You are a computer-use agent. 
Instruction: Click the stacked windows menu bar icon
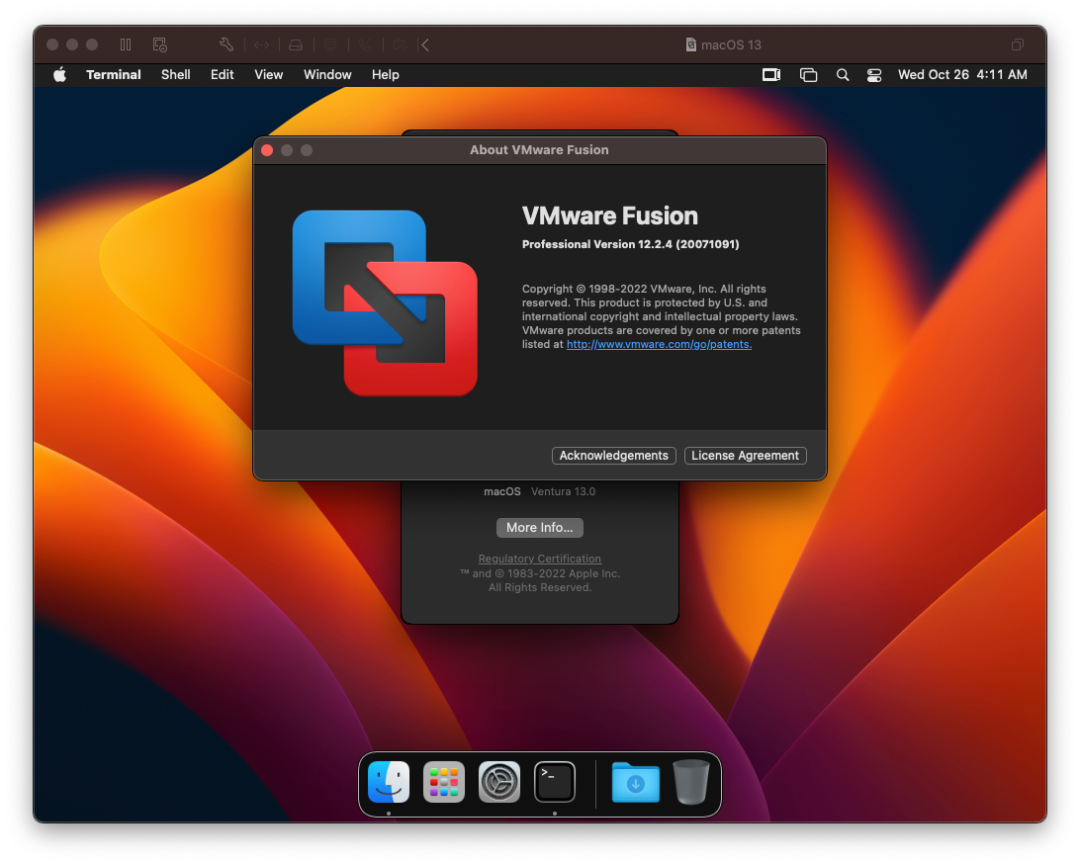coord(808,74)
